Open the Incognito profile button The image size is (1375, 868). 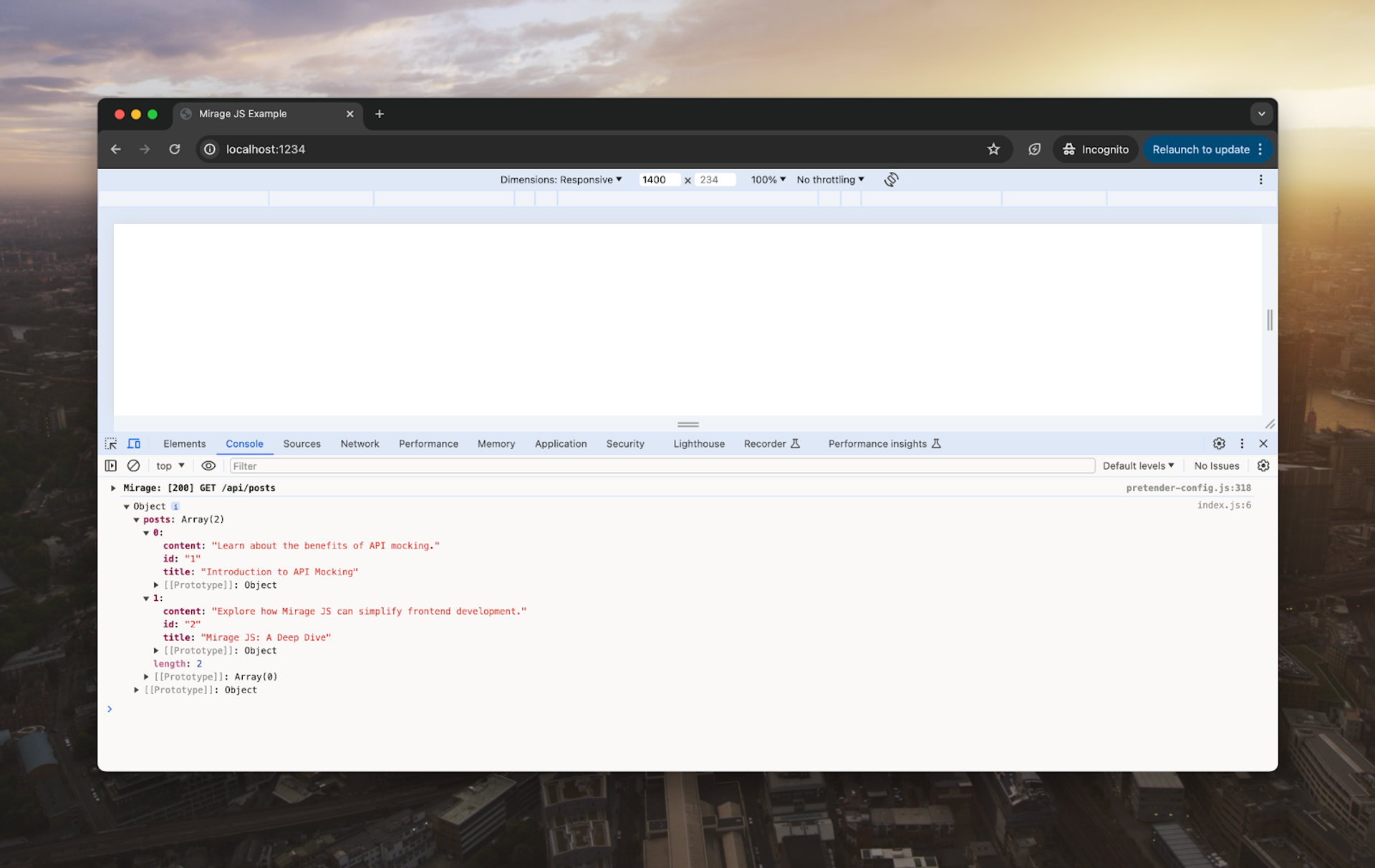1095,149
